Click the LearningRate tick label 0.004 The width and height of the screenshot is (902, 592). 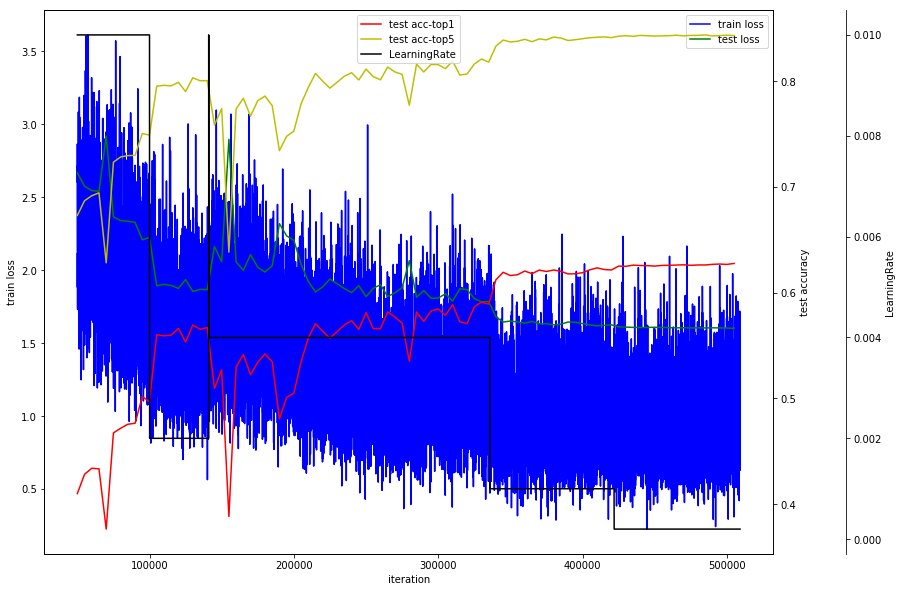pyautogui.click(x=867, y=338)
